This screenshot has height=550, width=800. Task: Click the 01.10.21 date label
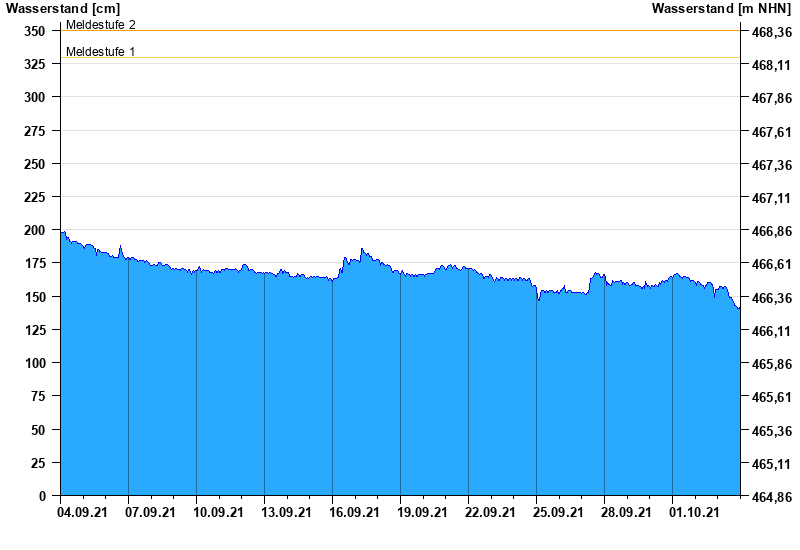coord(694,512)
